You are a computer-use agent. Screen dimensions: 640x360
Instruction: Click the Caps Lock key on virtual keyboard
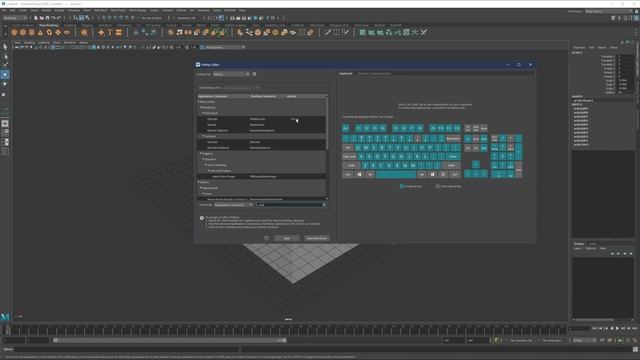[349, 156]
